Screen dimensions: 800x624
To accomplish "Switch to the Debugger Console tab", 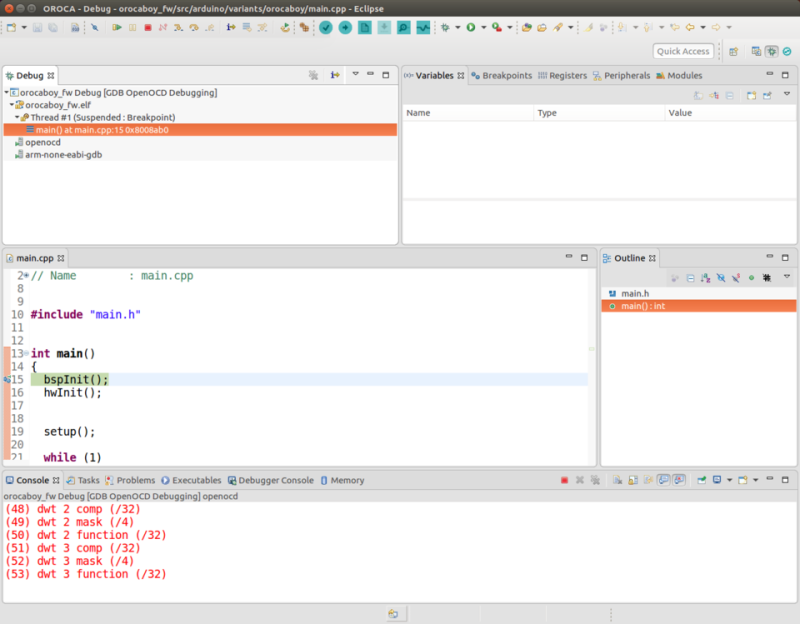I will click(271, 480).
